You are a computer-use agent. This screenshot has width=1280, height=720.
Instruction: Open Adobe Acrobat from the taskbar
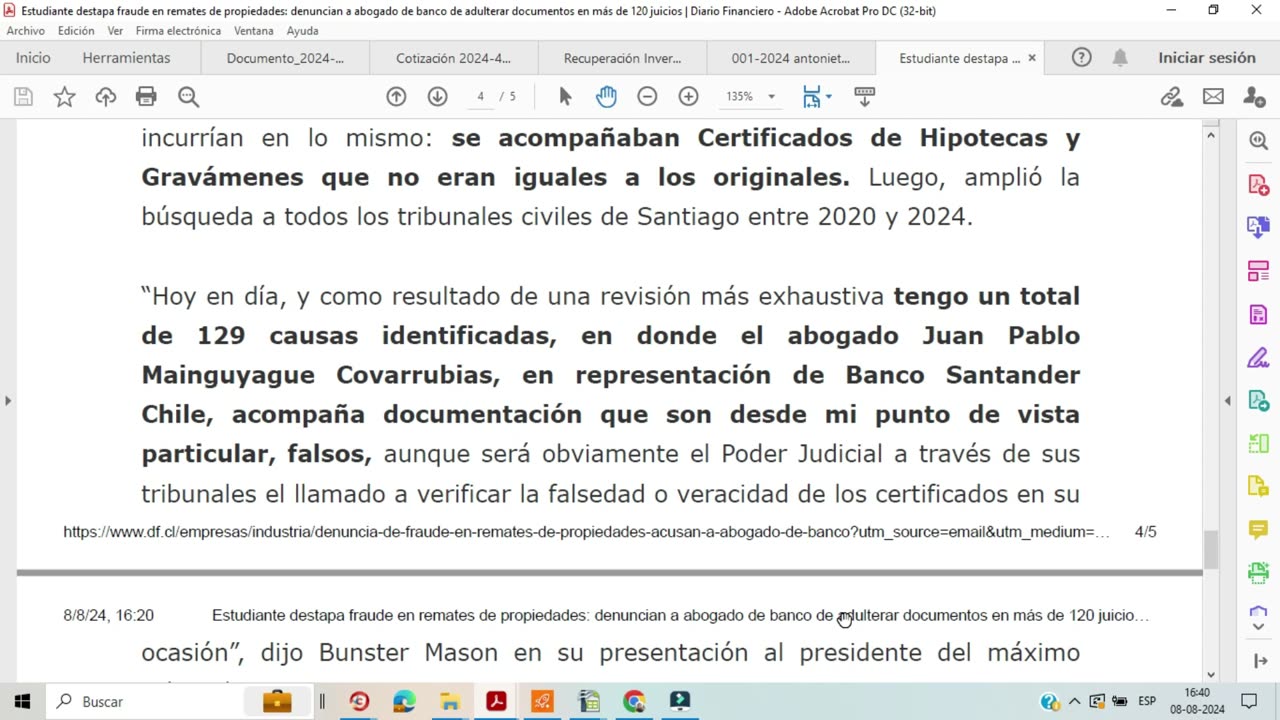(496, 701)
